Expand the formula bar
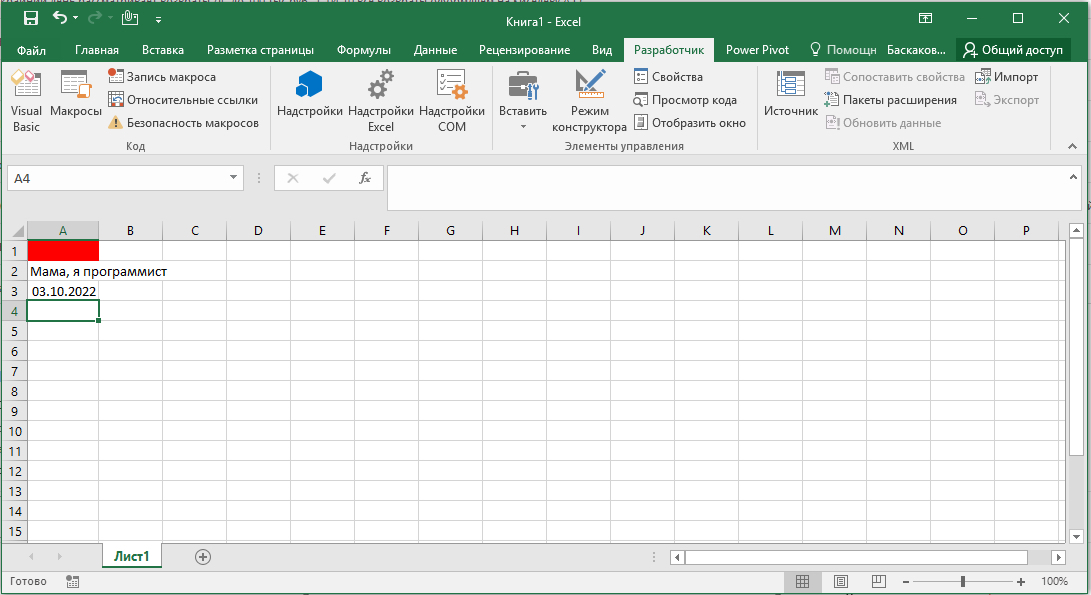This screenshot has width=1091, height=595. [1074, 178]
